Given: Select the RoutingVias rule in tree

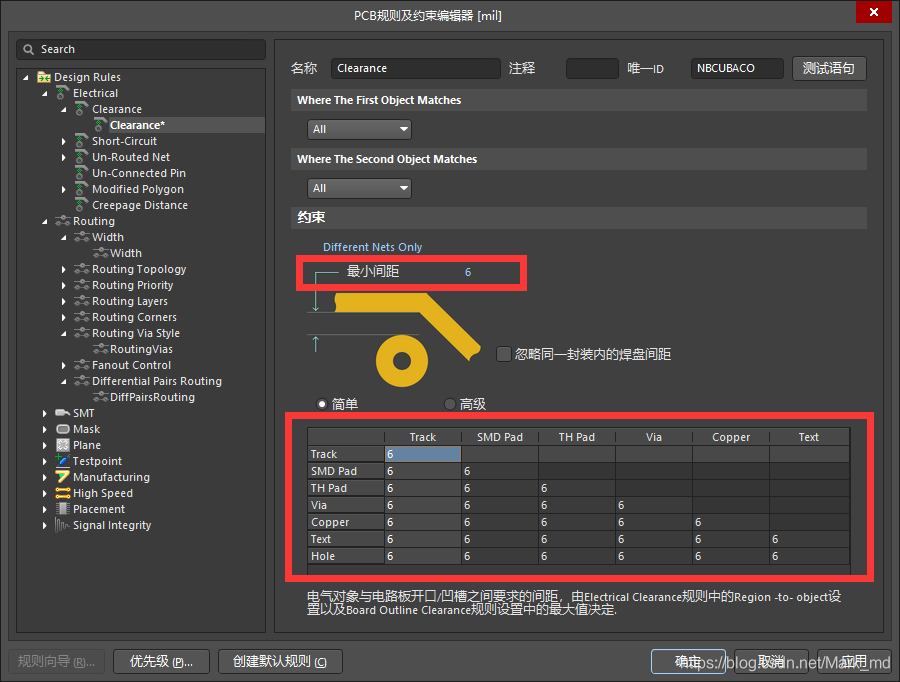Looking at the screenshot, I should click(141, 349).
